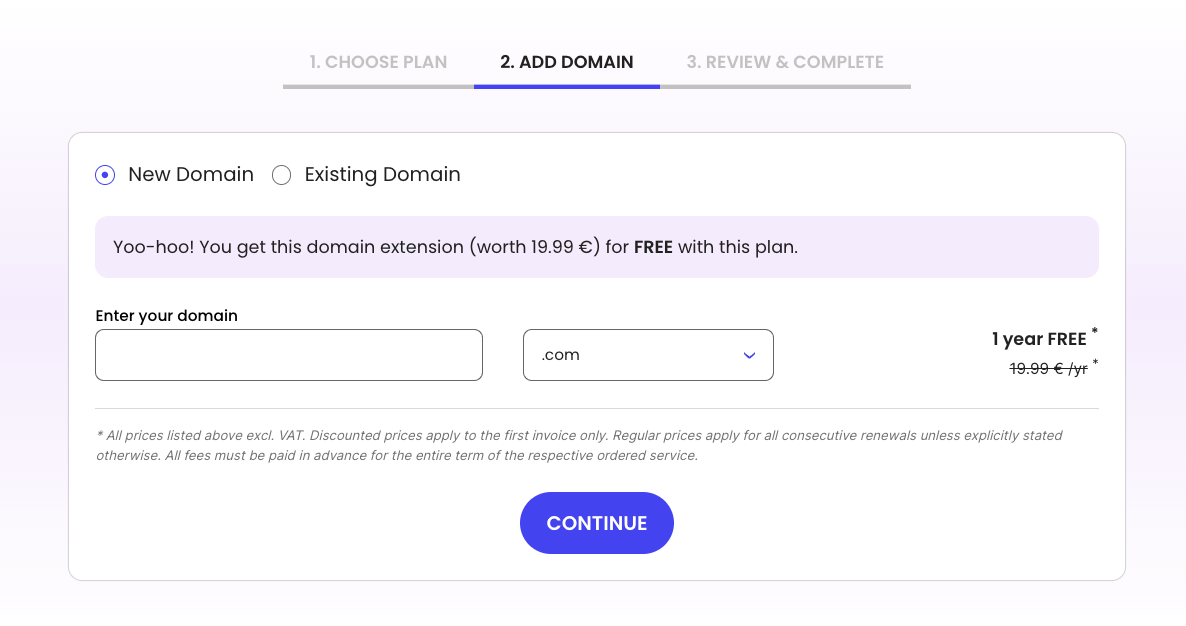Screen dimensions: 1186x626
Task: Click the Enter your domain label
Action: pyautogui.click(x=166, y=315)
